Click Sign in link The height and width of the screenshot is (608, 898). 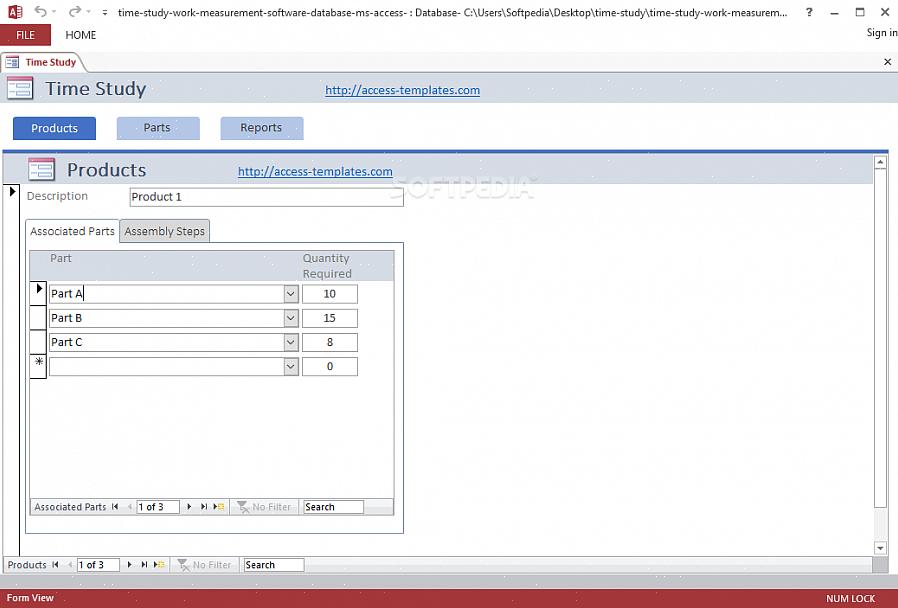pyautogui.click(x=882, y=33)
